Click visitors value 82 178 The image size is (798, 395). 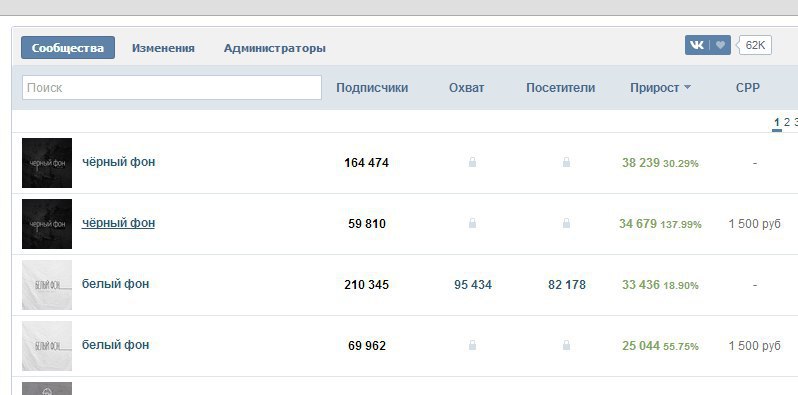(x=567, y=285)
